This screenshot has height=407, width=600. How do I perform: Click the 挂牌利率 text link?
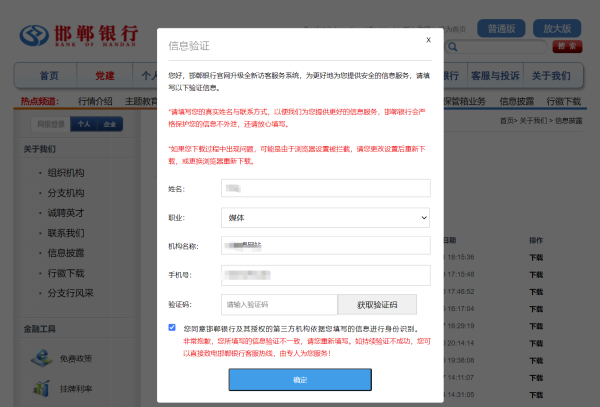76,389
